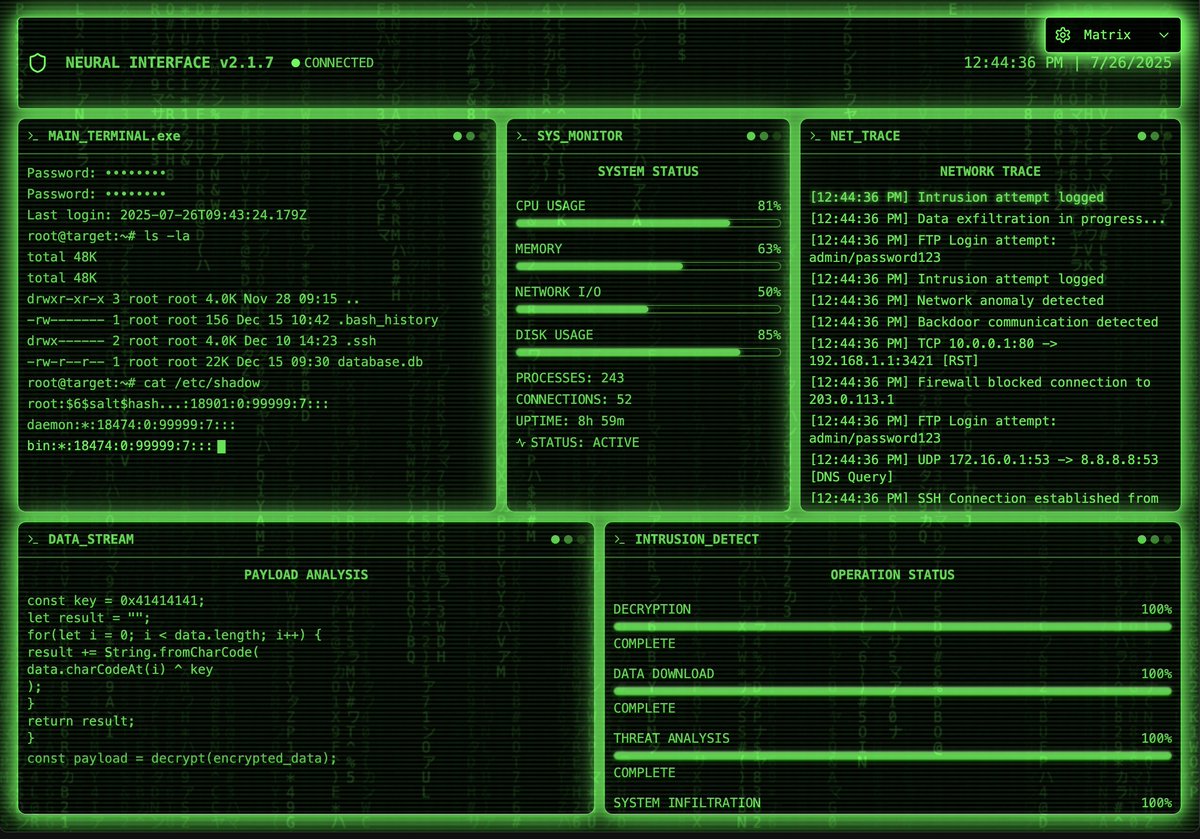Click the OPERATION STATUS heading
This screenshot has width=1200, height=839.
point(893,575)
